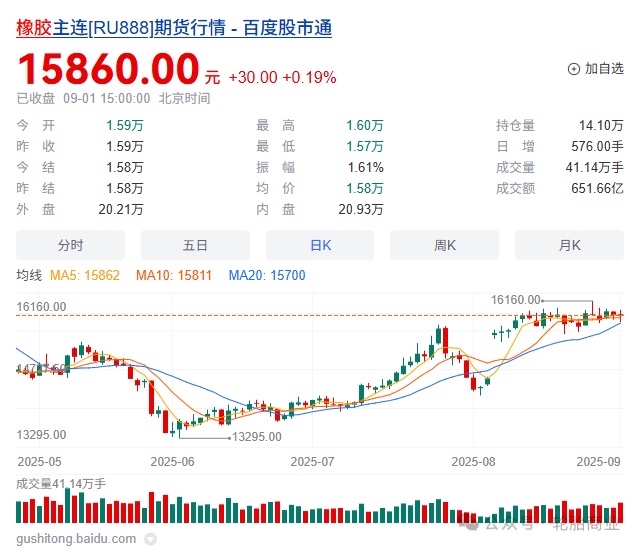Click the MA10: 15811 indicator label

pos(174,275)
